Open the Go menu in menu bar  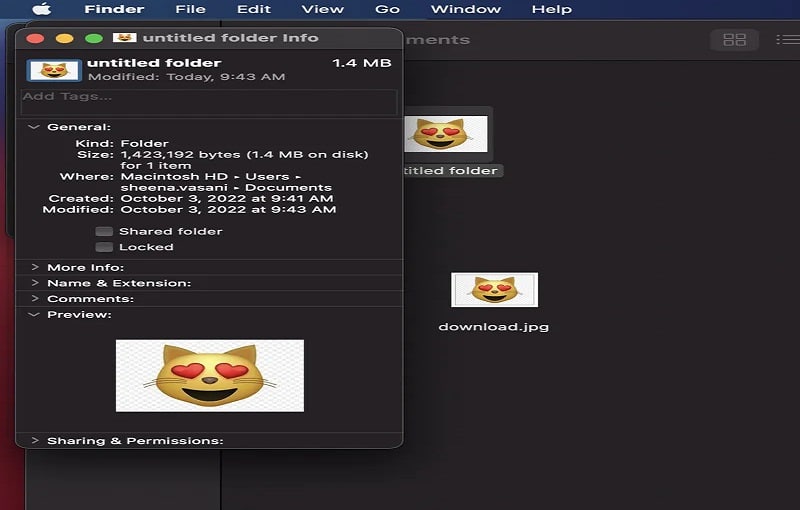coord(387,10)
